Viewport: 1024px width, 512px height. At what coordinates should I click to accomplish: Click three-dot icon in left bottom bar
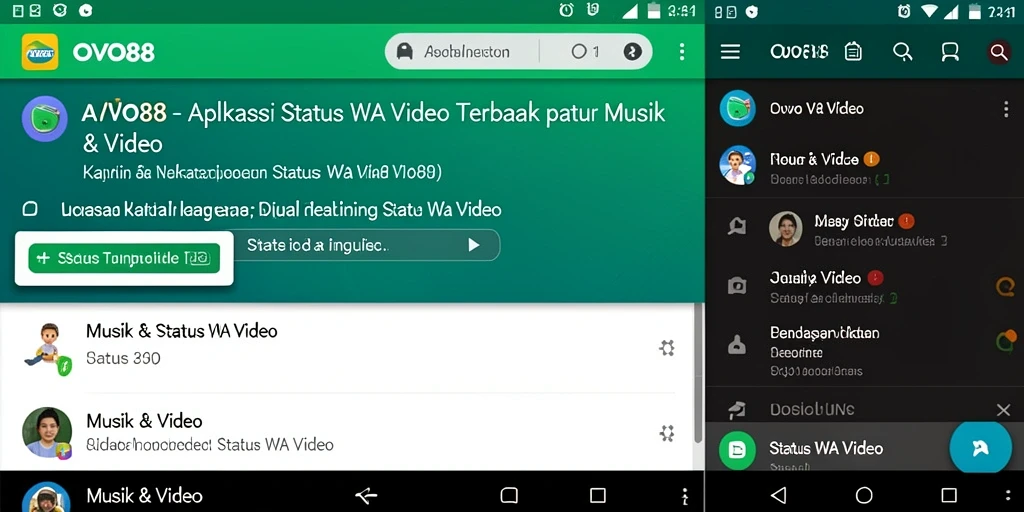[684, 495]
